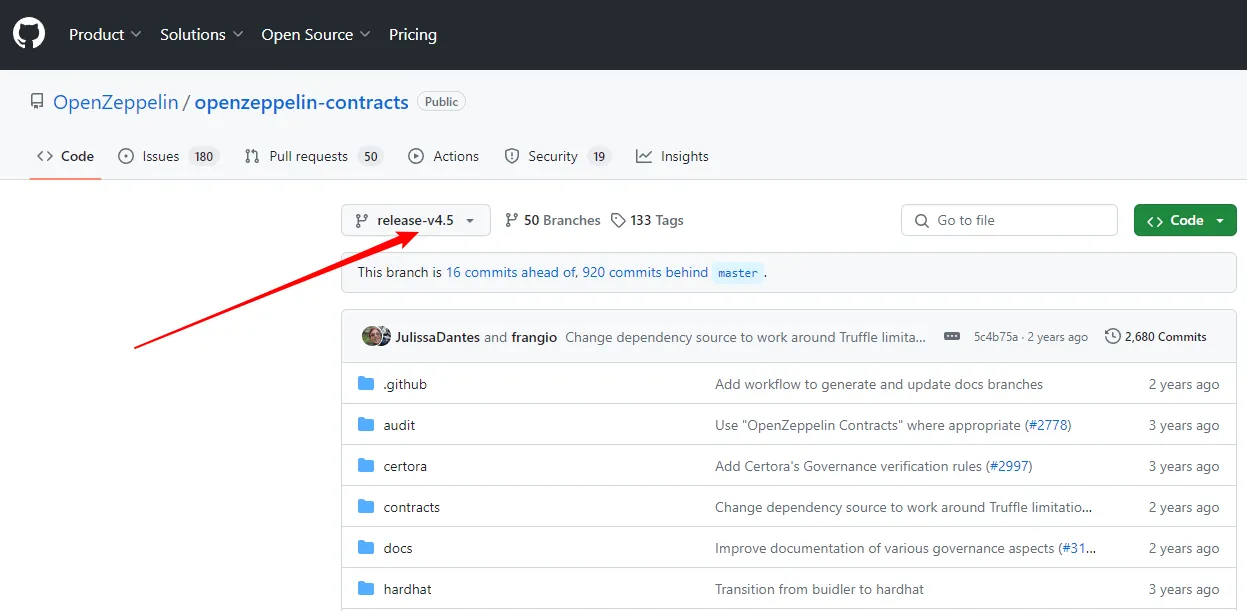Screen dimensions: 1247x611
Task: Click the commit details ellipsis icon
Action: [x=951, y=337]
